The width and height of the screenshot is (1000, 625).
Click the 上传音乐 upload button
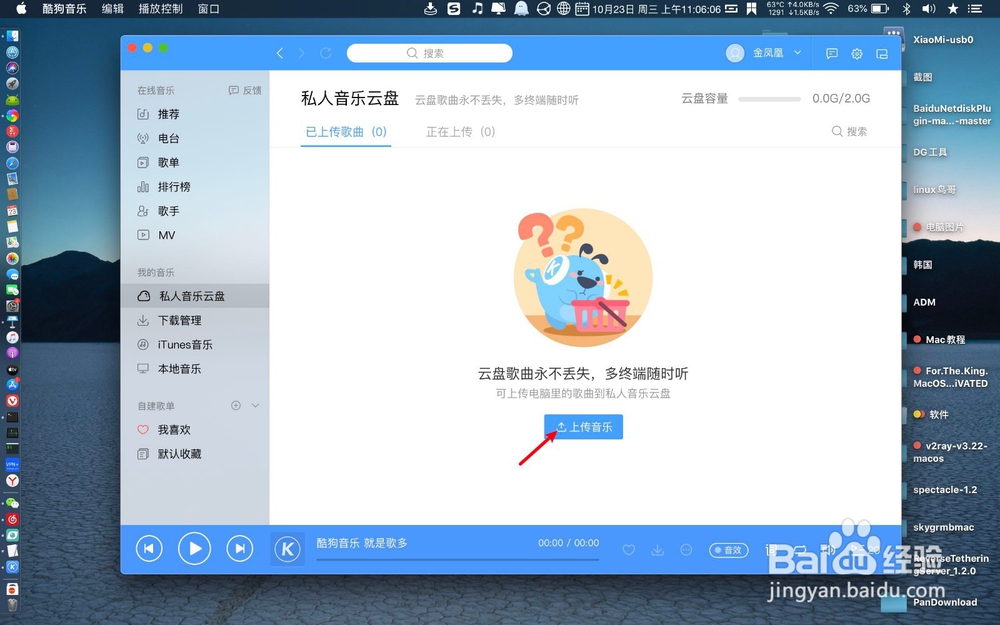(583, 427)
